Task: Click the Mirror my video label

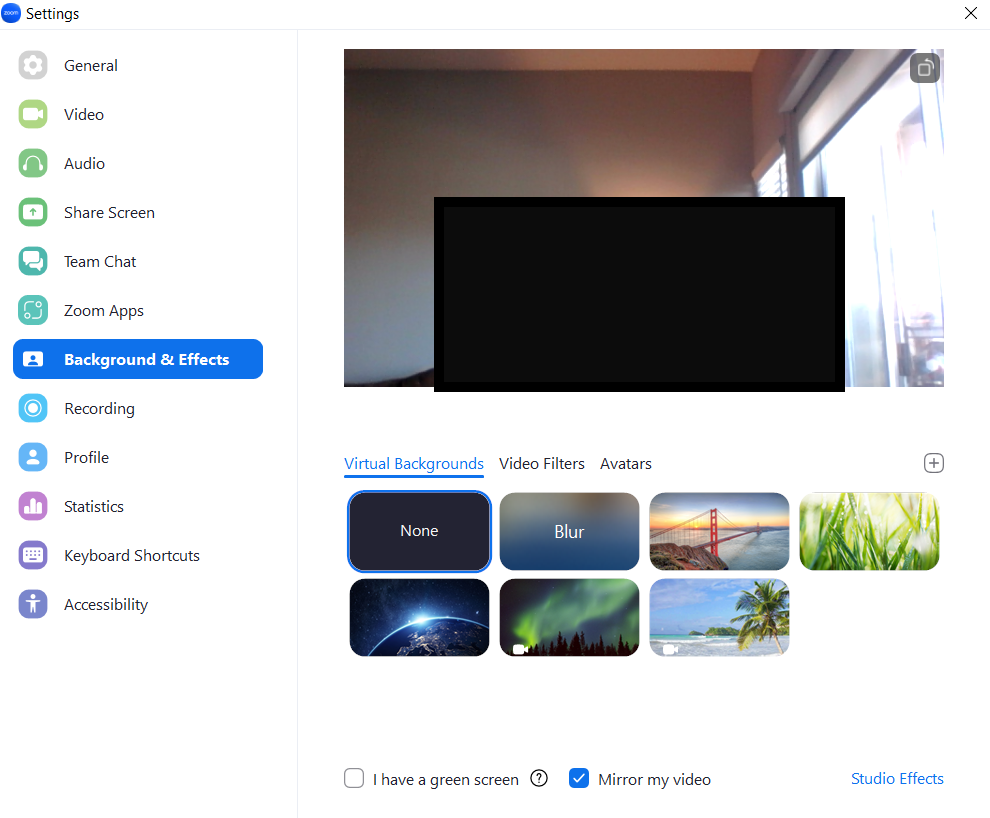Action: 655,780
